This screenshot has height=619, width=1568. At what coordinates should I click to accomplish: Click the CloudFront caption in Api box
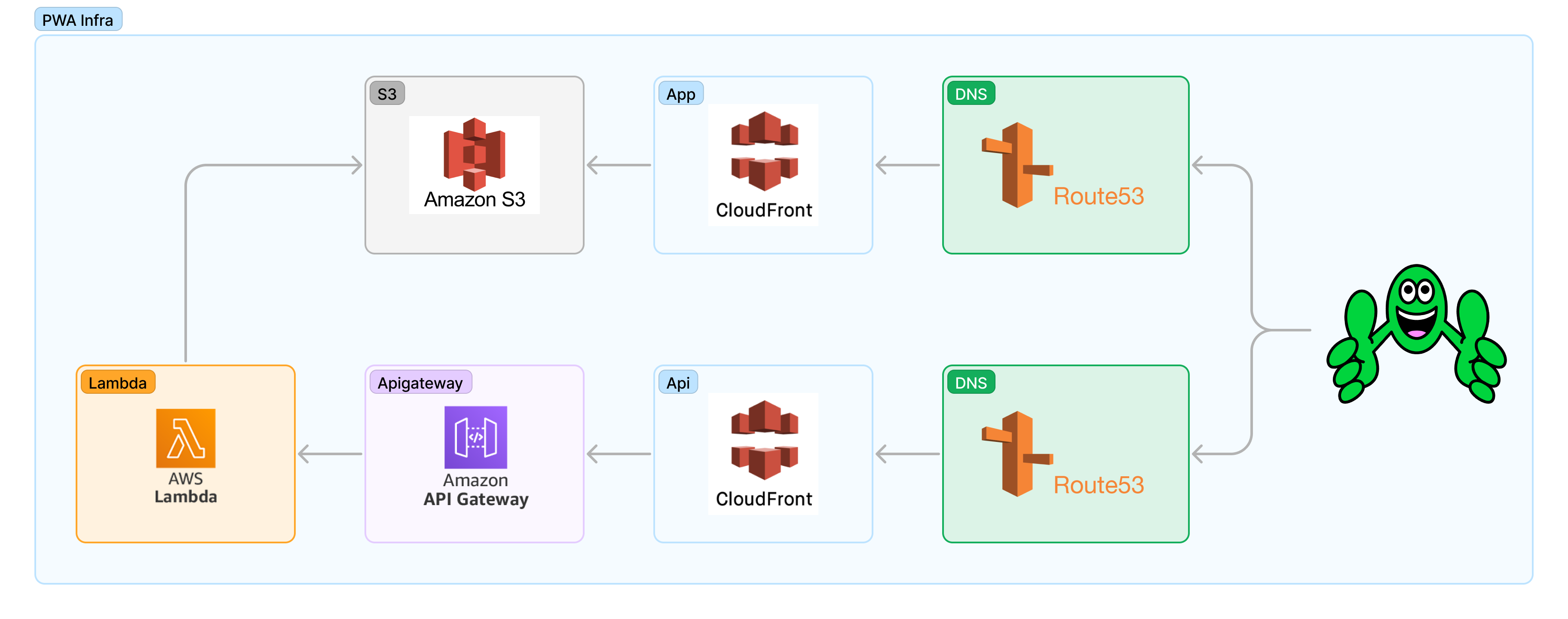click(764, 499)
